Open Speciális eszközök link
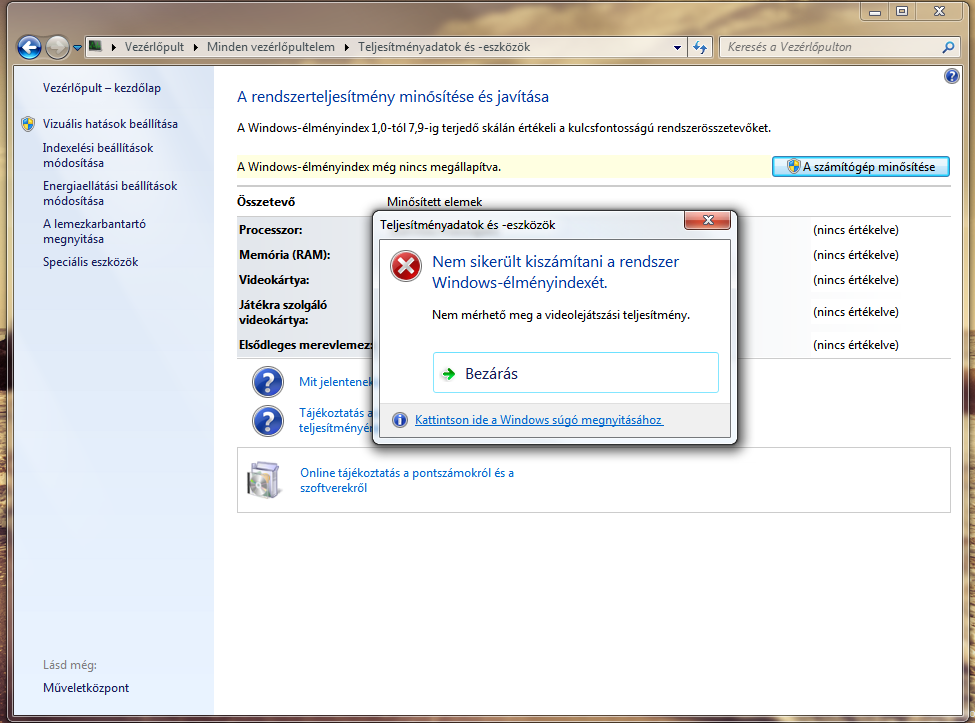 pyautogui.click(x=91, y=262)
